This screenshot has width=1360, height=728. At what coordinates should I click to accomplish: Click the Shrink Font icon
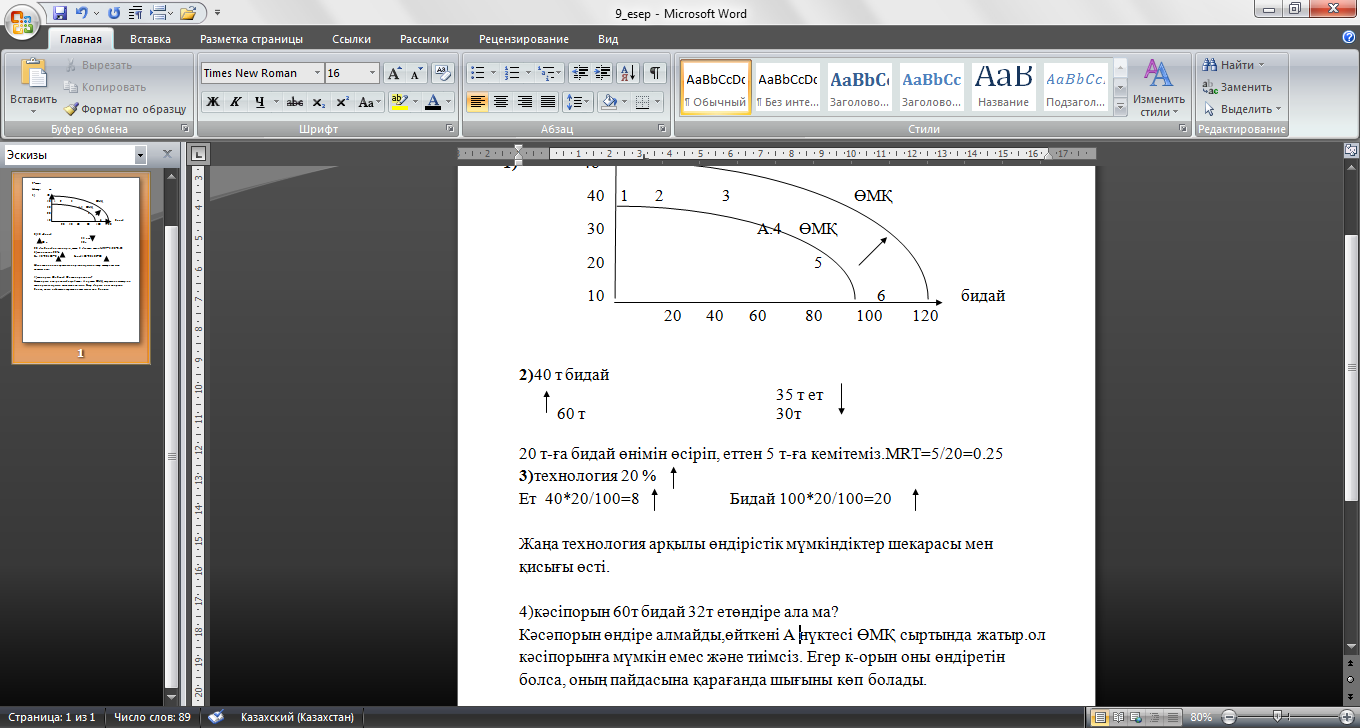click(x=416, y=73)
